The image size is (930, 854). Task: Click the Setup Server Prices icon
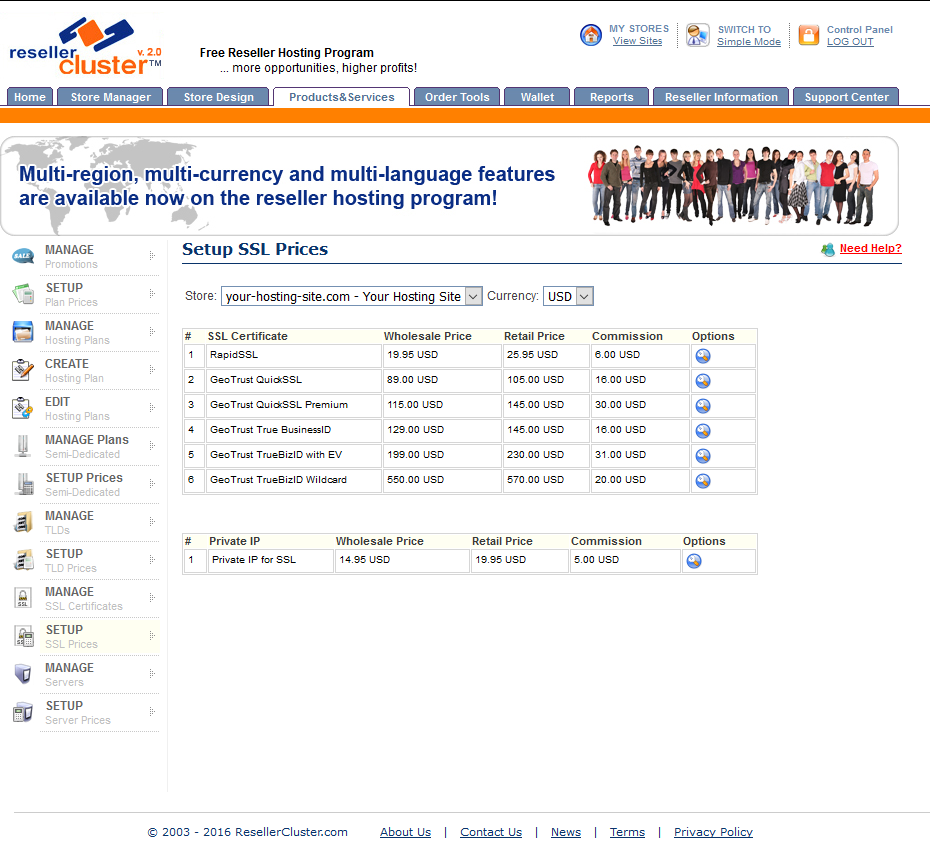pyautogui.click(x=23, y=712)
